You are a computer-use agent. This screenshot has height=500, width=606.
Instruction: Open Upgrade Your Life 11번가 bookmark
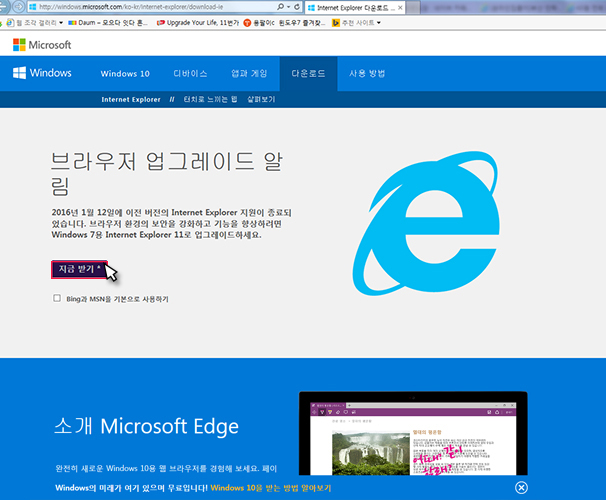[x=198, y=23]
